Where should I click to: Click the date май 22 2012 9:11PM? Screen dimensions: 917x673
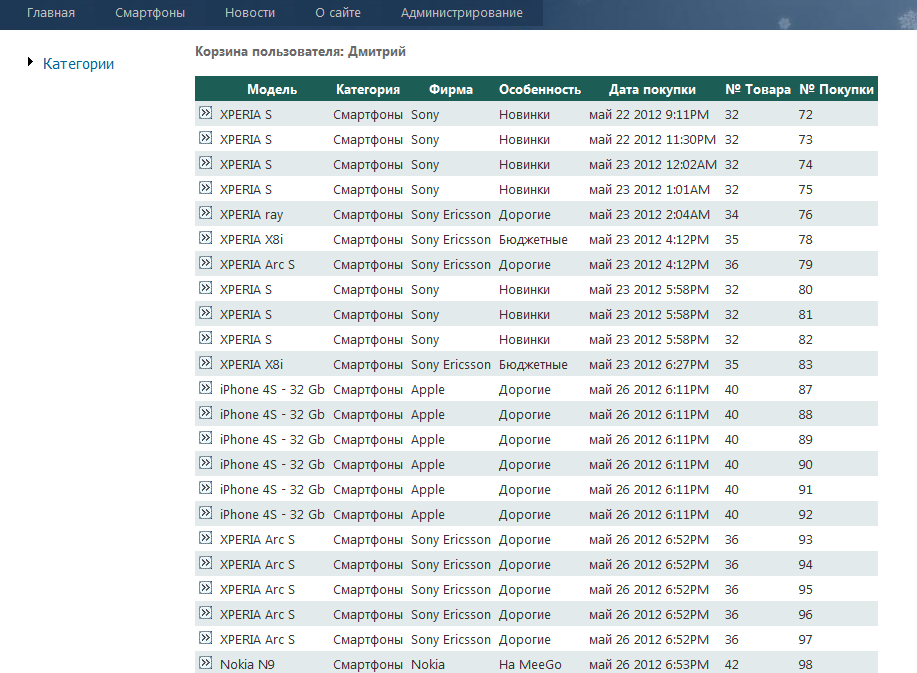[649, 115]
